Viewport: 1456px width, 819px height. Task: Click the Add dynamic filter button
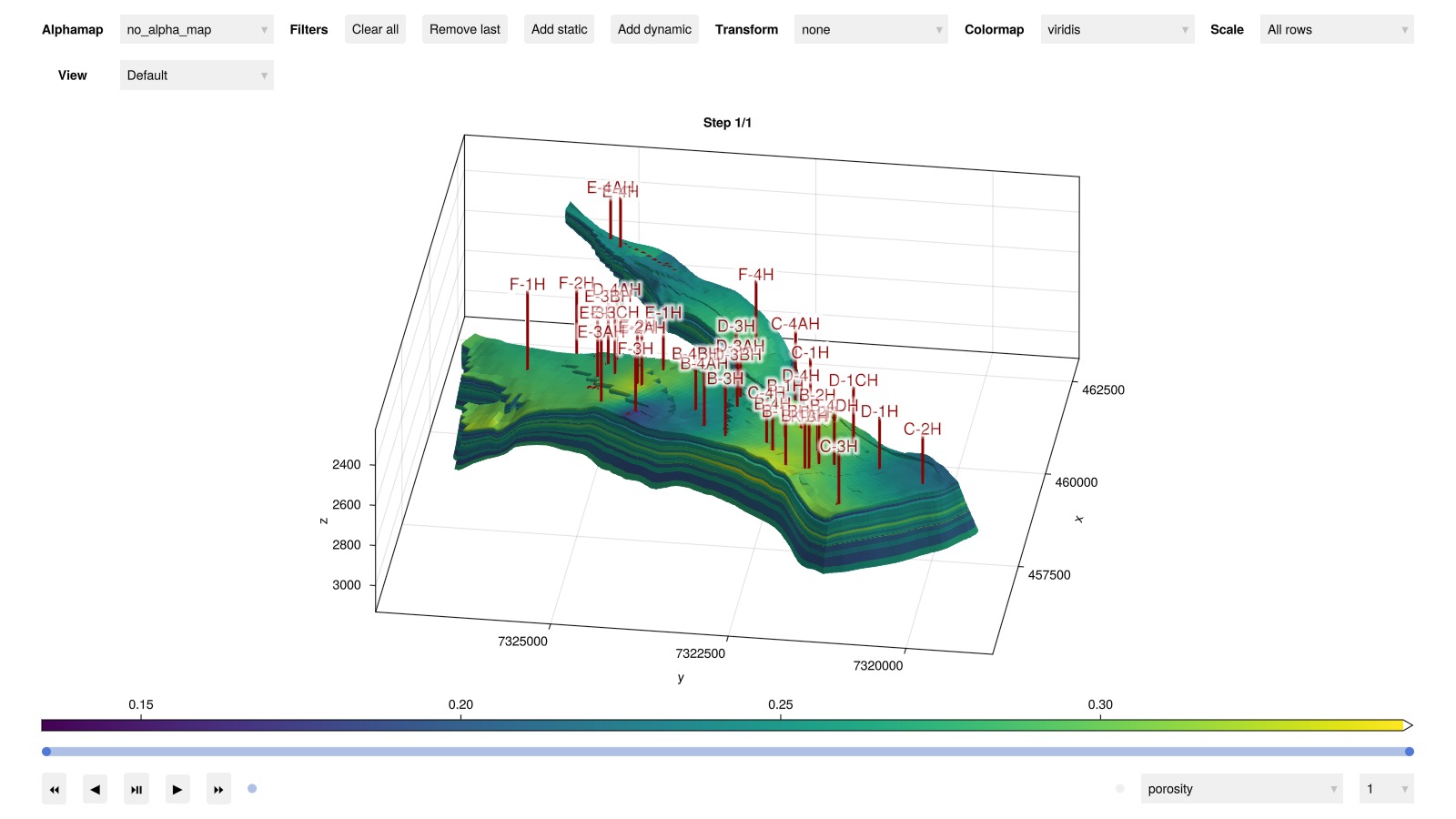click(x=654, y=30)
